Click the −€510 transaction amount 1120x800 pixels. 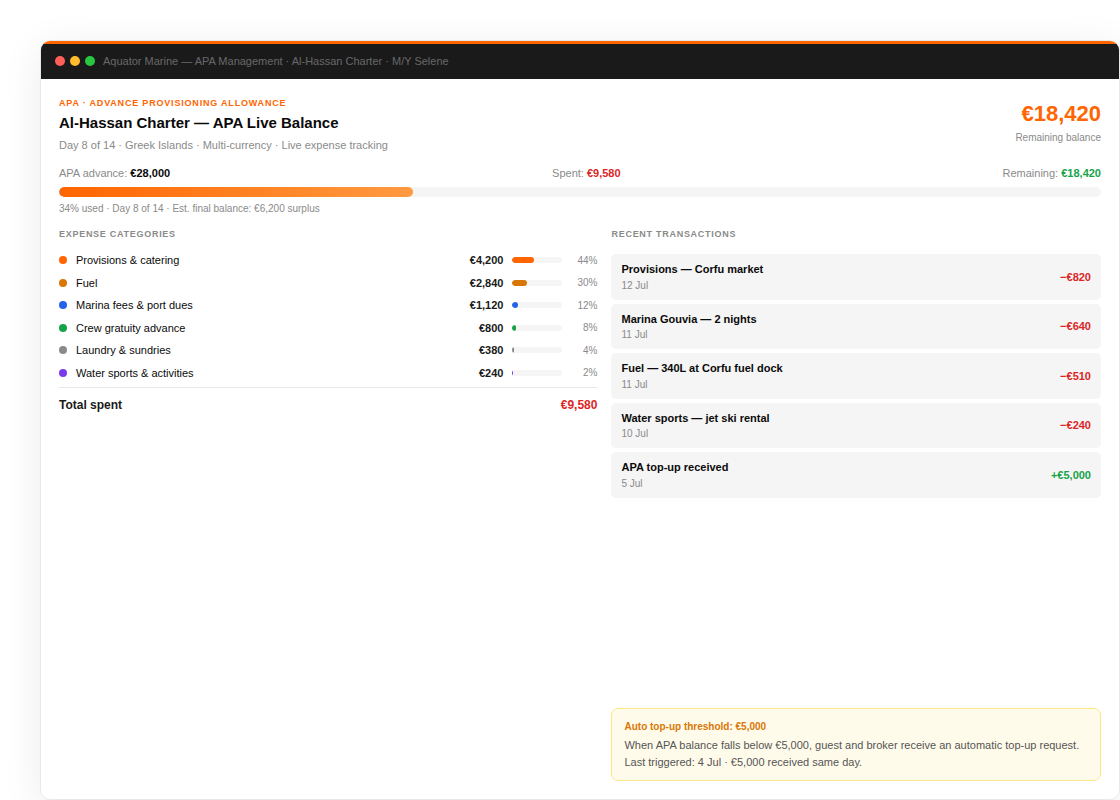click(x=1075, y=376)
